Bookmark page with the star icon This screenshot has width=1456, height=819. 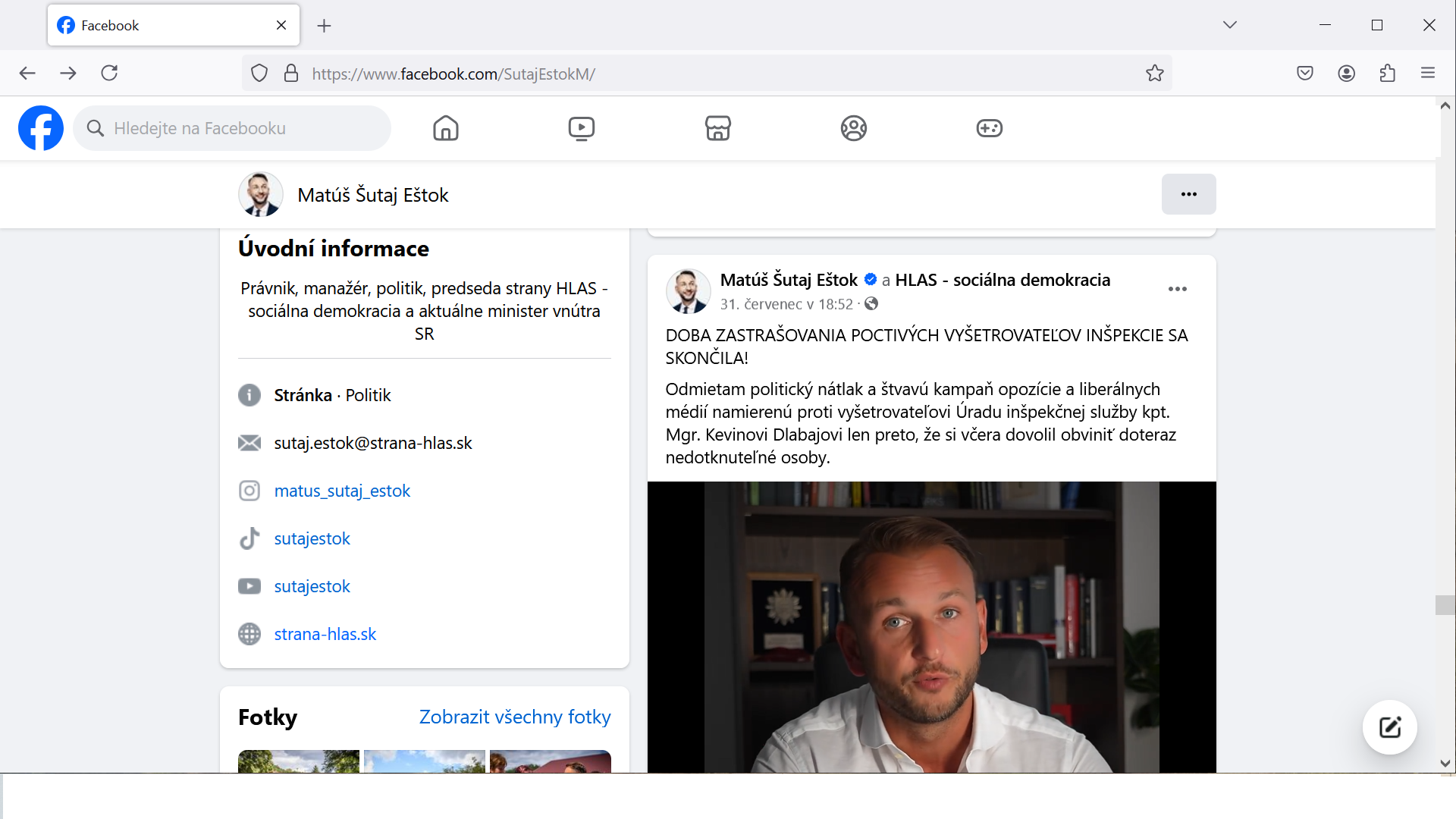coord(1154,74)
